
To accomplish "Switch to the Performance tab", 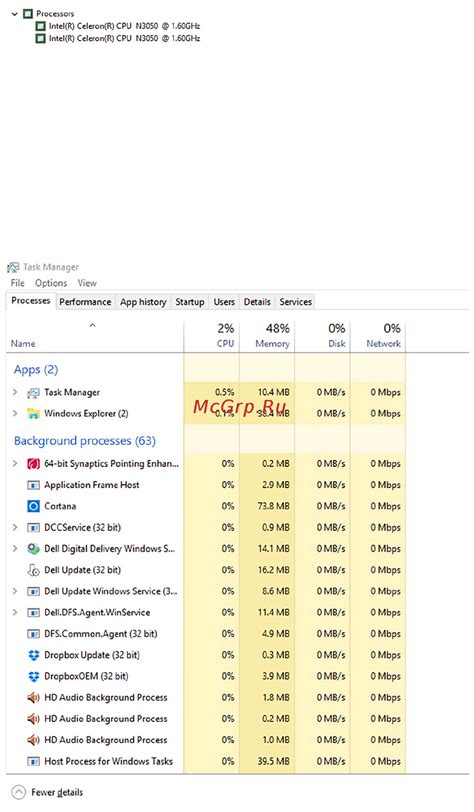I will coord(85,302).
